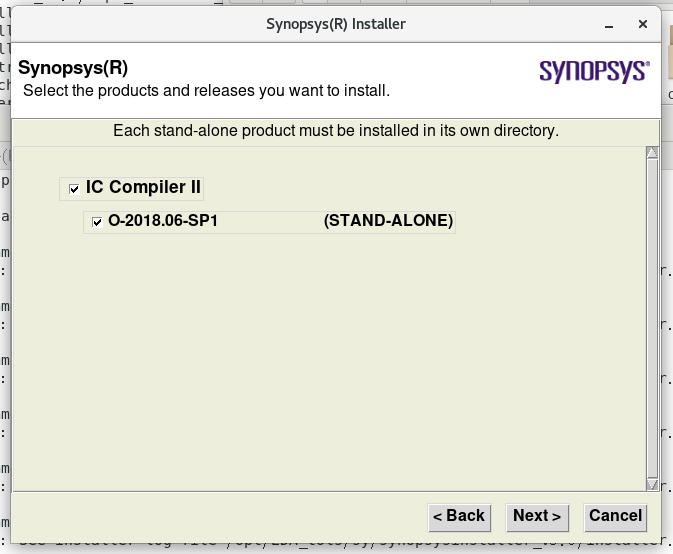This screenshot has height=554, width=673.
Task: Click the Synopsys(R) Installer title bar
Action: (336, 24)
